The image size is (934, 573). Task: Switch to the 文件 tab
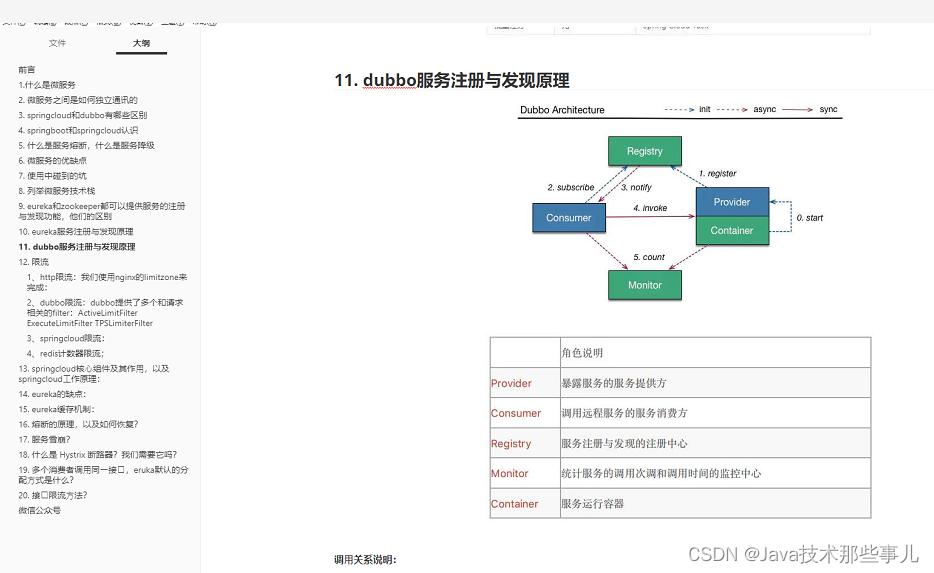pyautogui.click(x=57, y=43)
